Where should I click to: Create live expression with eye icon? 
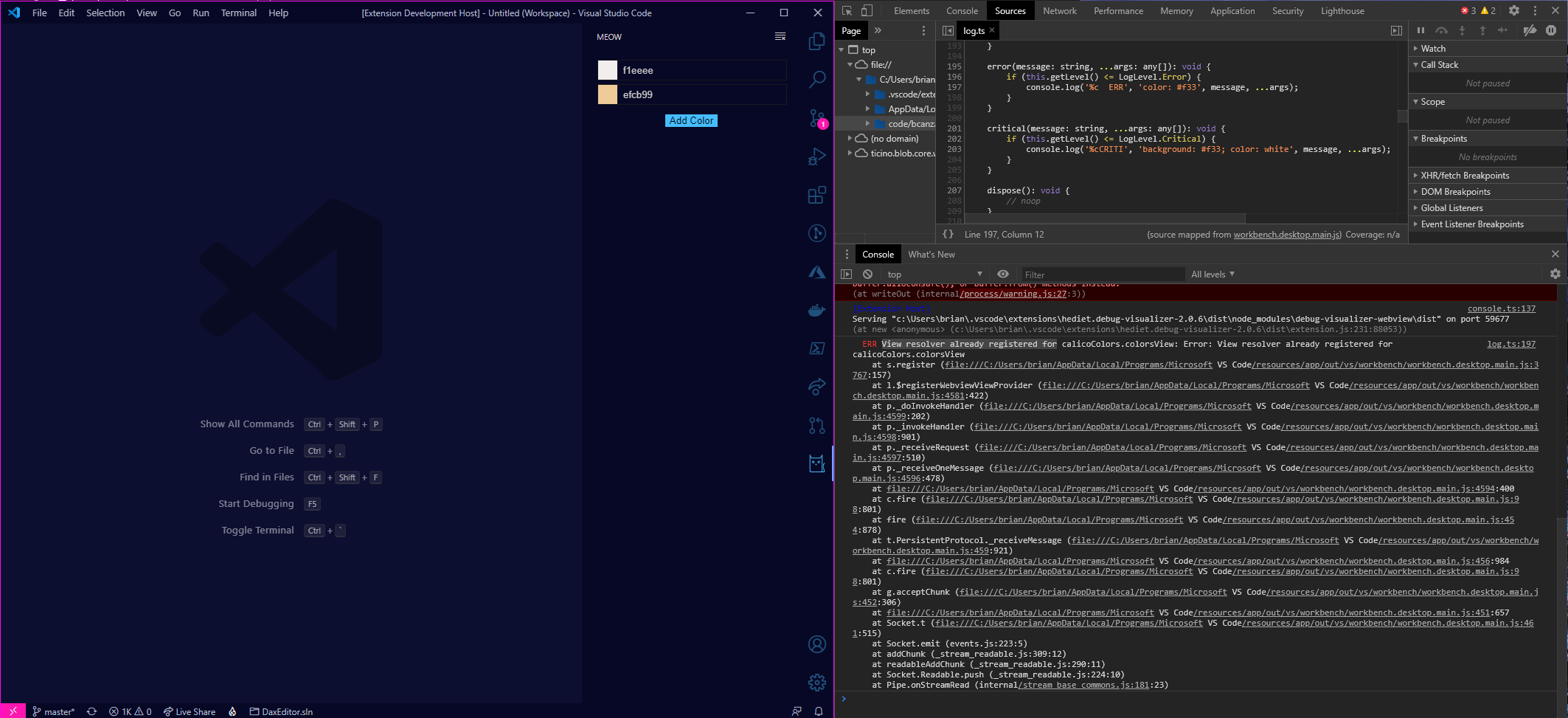click(1003, 274)
